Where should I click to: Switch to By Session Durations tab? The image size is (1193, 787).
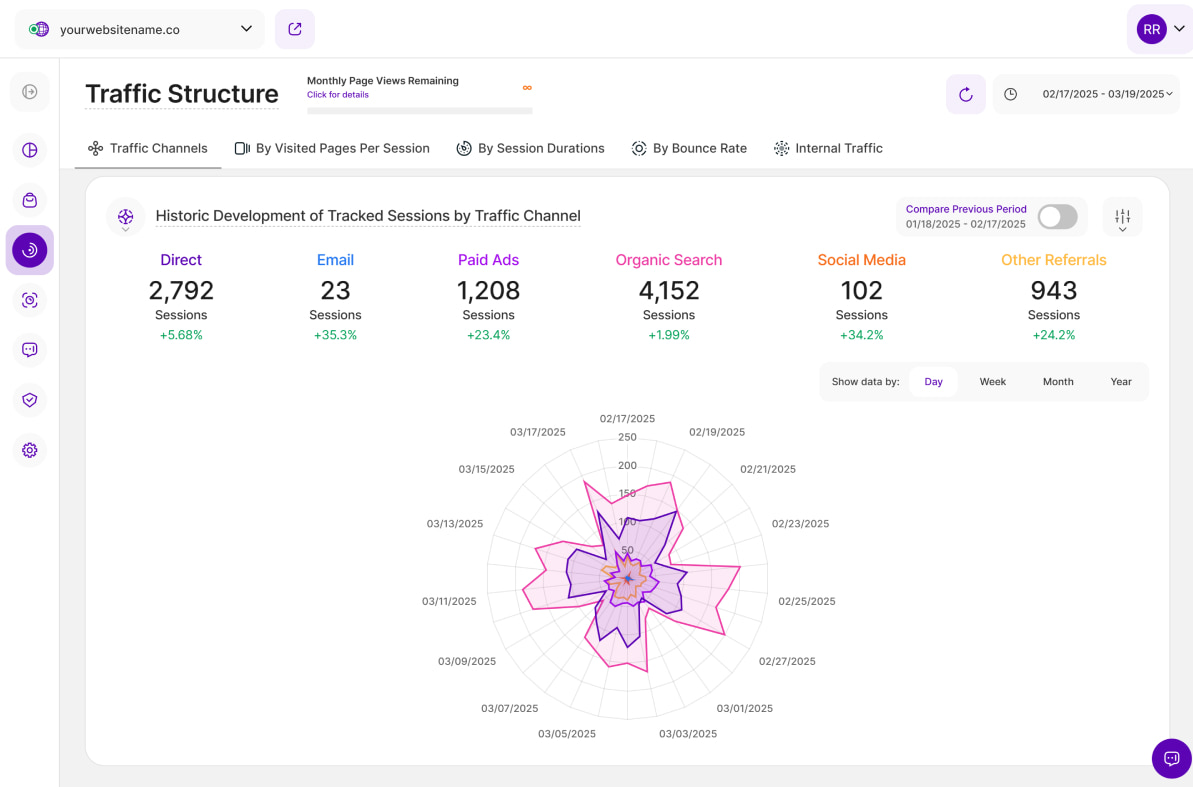[530, 148]
